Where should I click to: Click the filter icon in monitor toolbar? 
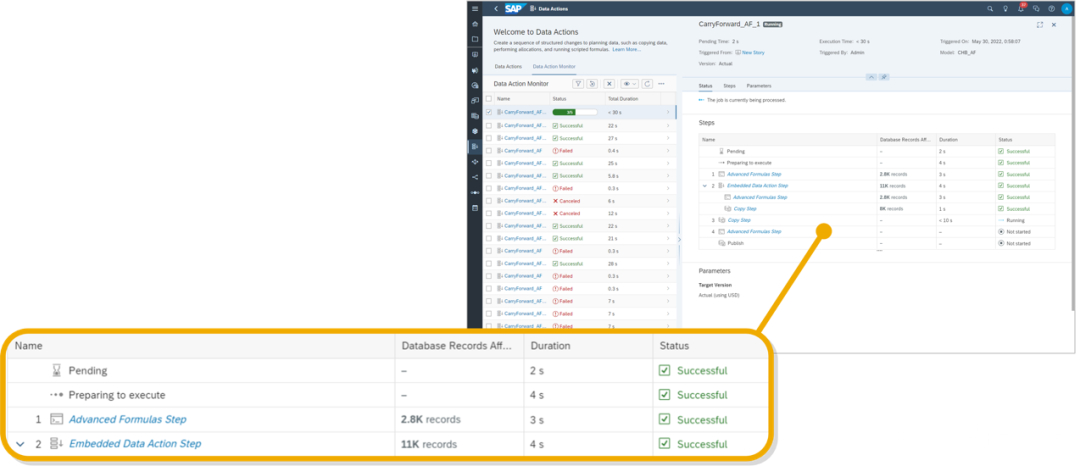point(578,83)
